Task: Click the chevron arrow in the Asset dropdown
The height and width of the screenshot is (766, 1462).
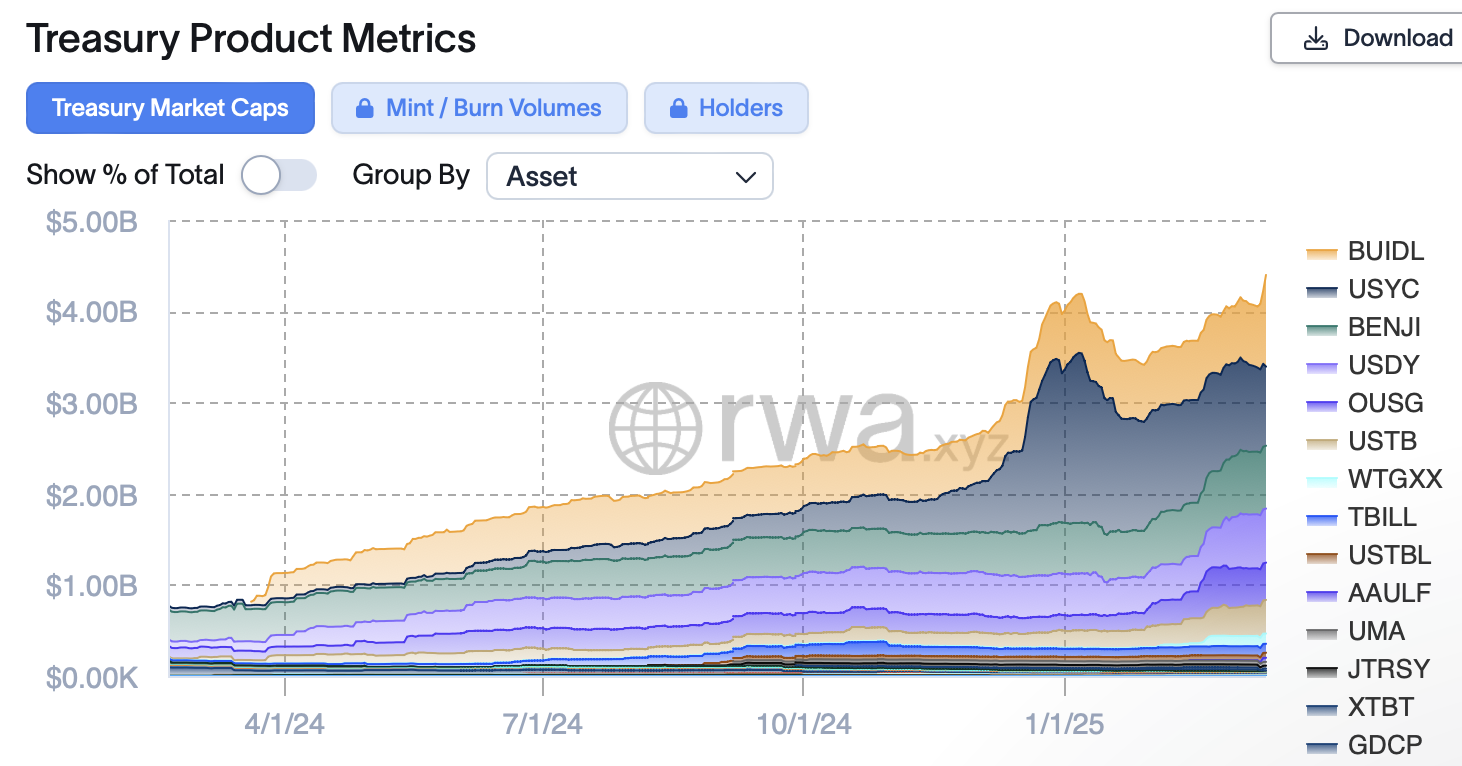Action: tap(746, 177)
